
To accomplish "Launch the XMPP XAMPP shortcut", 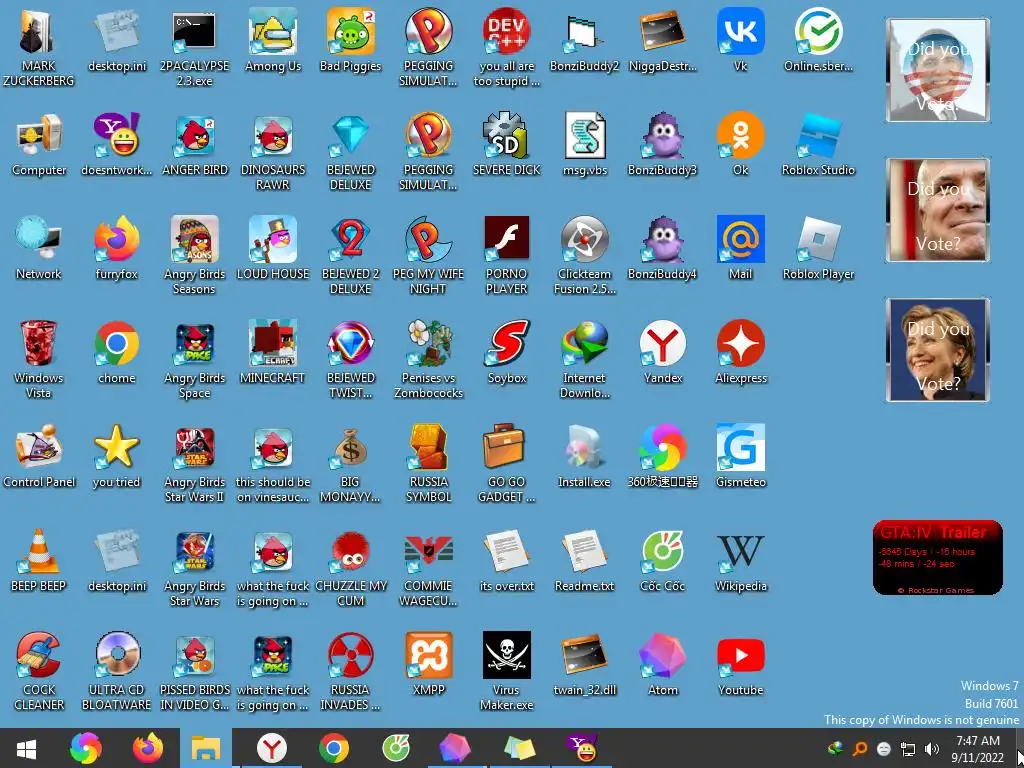I will [x=428, y=664].
